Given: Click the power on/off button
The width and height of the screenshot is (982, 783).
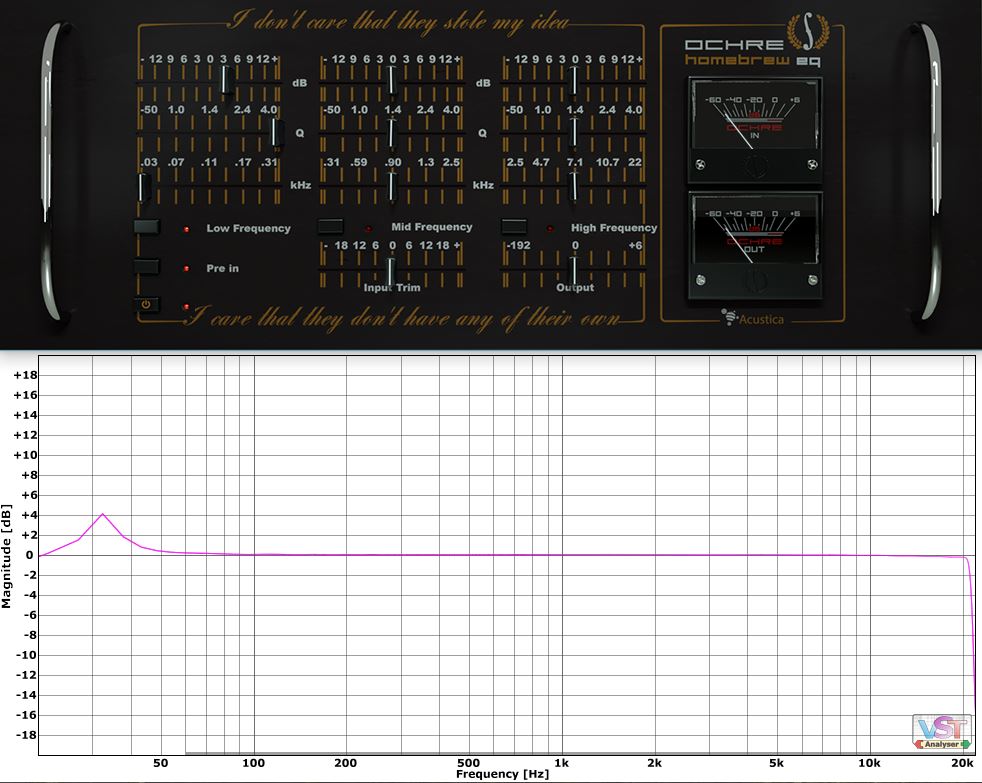Looking at the screenshot, I should point(146,305).
